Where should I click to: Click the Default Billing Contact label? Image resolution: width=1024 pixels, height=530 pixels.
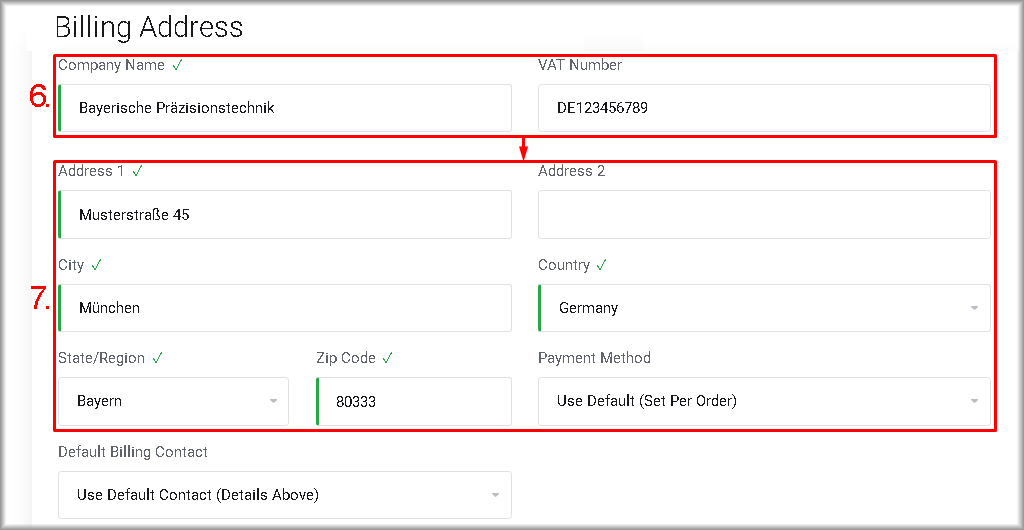click(133, 452)
